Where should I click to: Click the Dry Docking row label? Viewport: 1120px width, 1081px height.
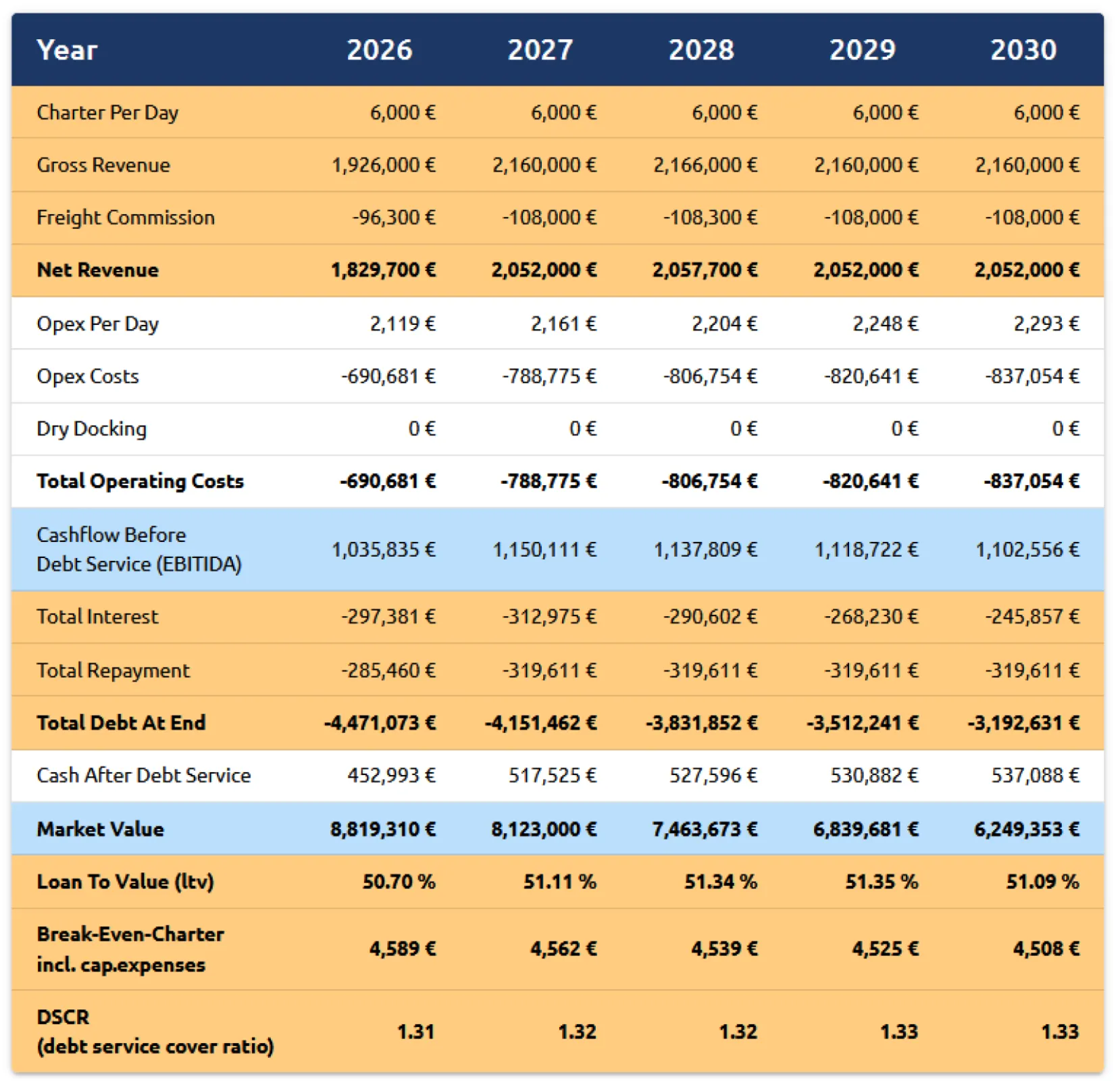coord(91,429)
